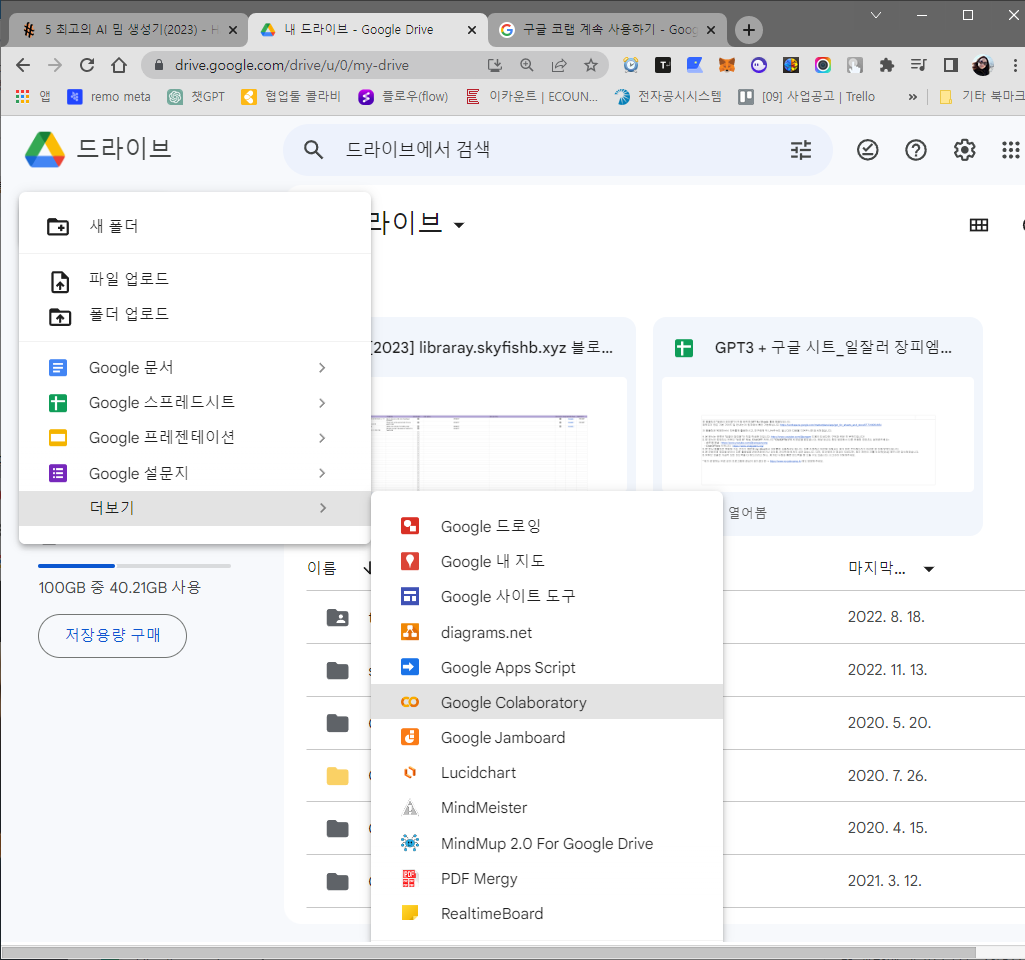
Task: Open Drive settings gear icon
Action: coord(964,150)
